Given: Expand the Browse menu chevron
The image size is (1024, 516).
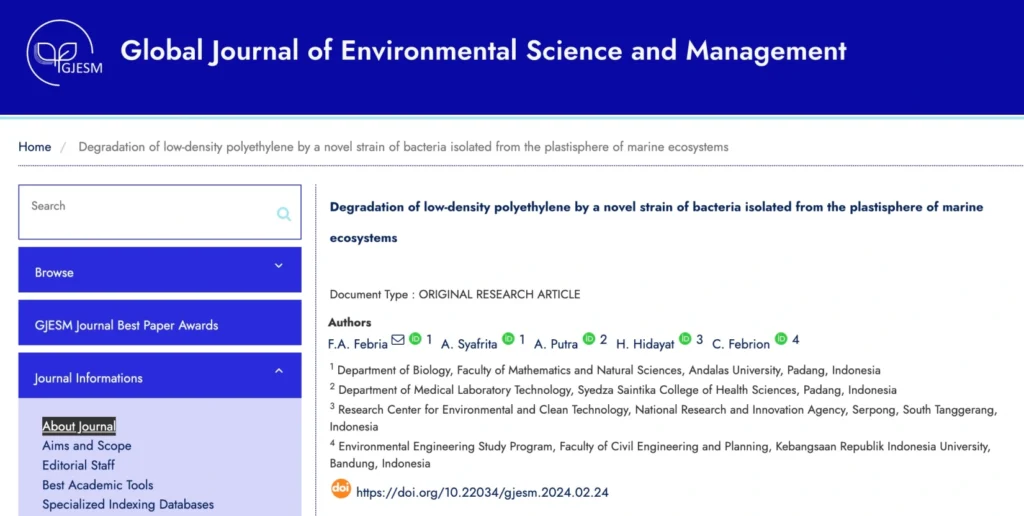Looking at the screenshot, I should click(279, 266).
